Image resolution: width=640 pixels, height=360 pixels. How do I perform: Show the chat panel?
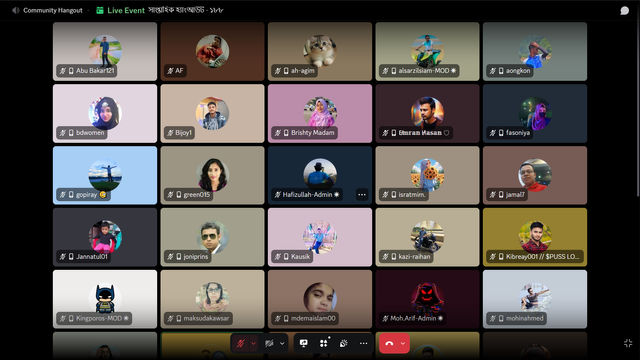[624, 11]
